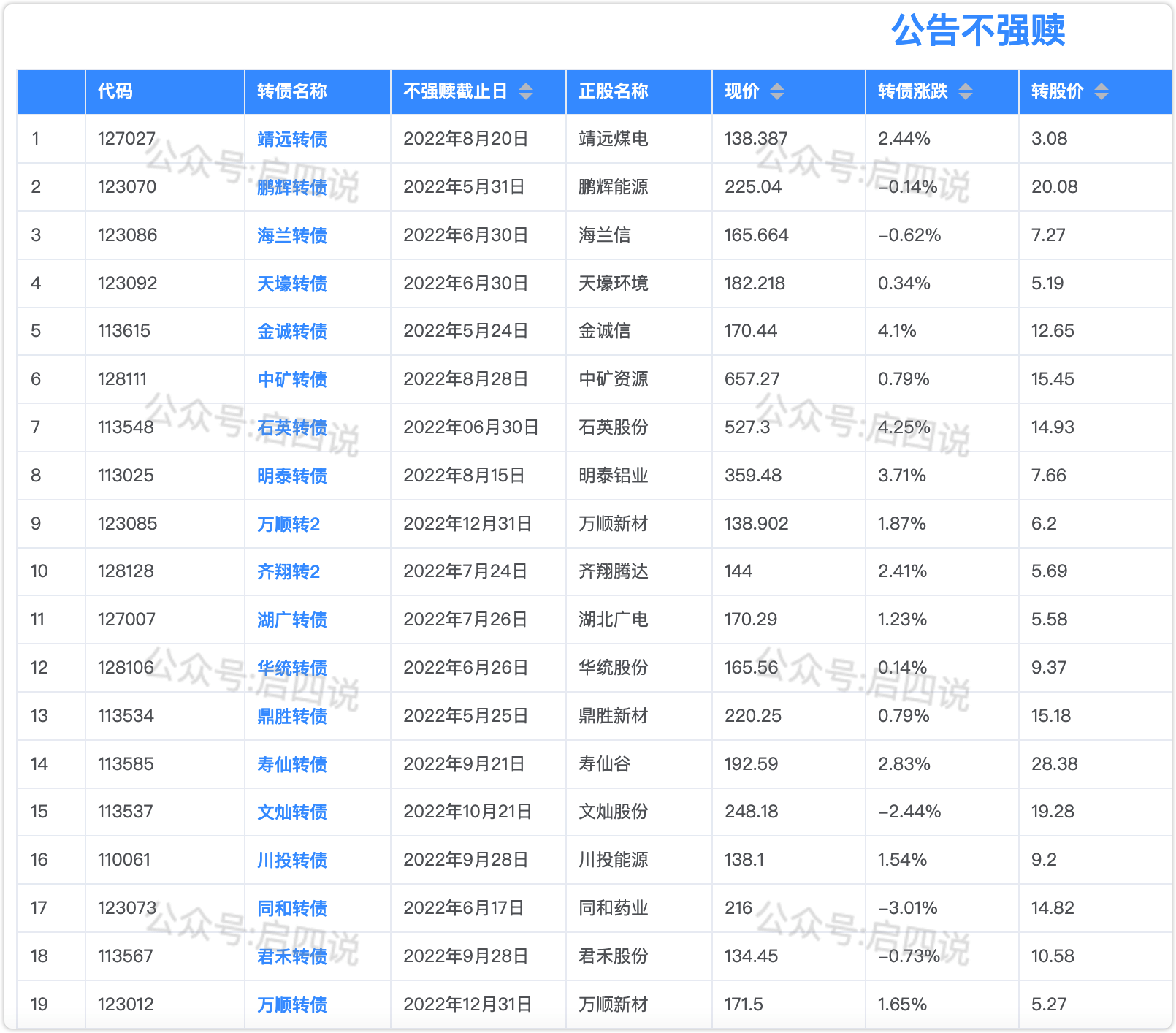The image size is (1176, 1033).
Task: Open the 万顺转2 bond link
Action: pos(288,523)
